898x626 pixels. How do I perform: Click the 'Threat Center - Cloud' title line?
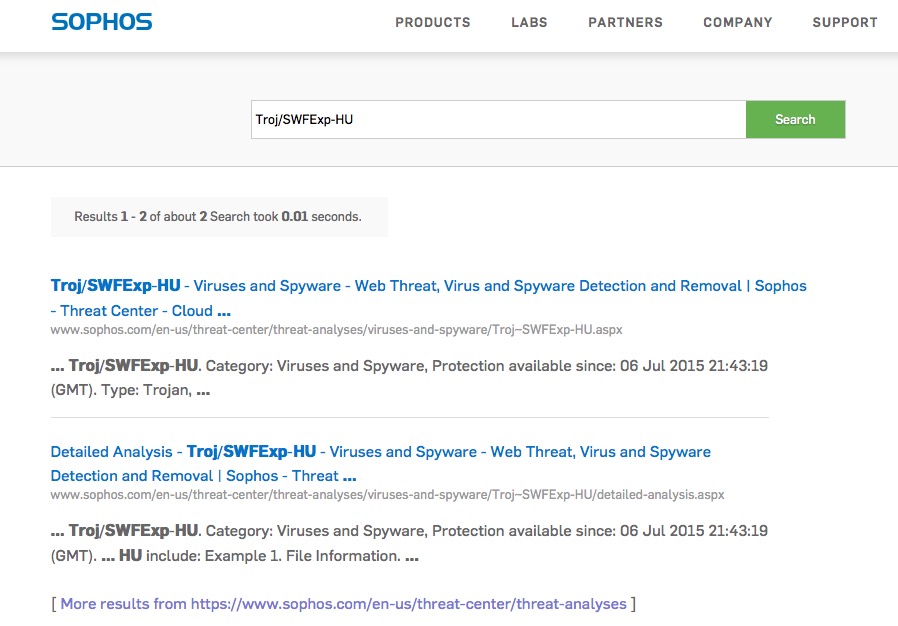click(x=141, y=311)
